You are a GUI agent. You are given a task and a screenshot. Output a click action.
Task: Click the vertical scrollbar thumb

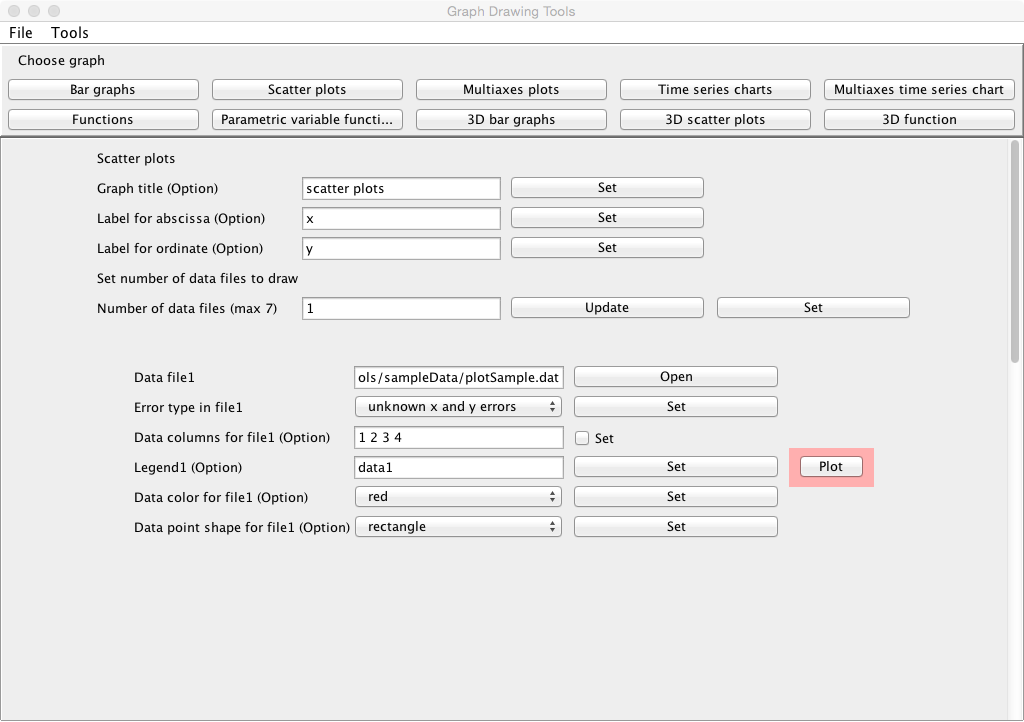(1014, 251)
